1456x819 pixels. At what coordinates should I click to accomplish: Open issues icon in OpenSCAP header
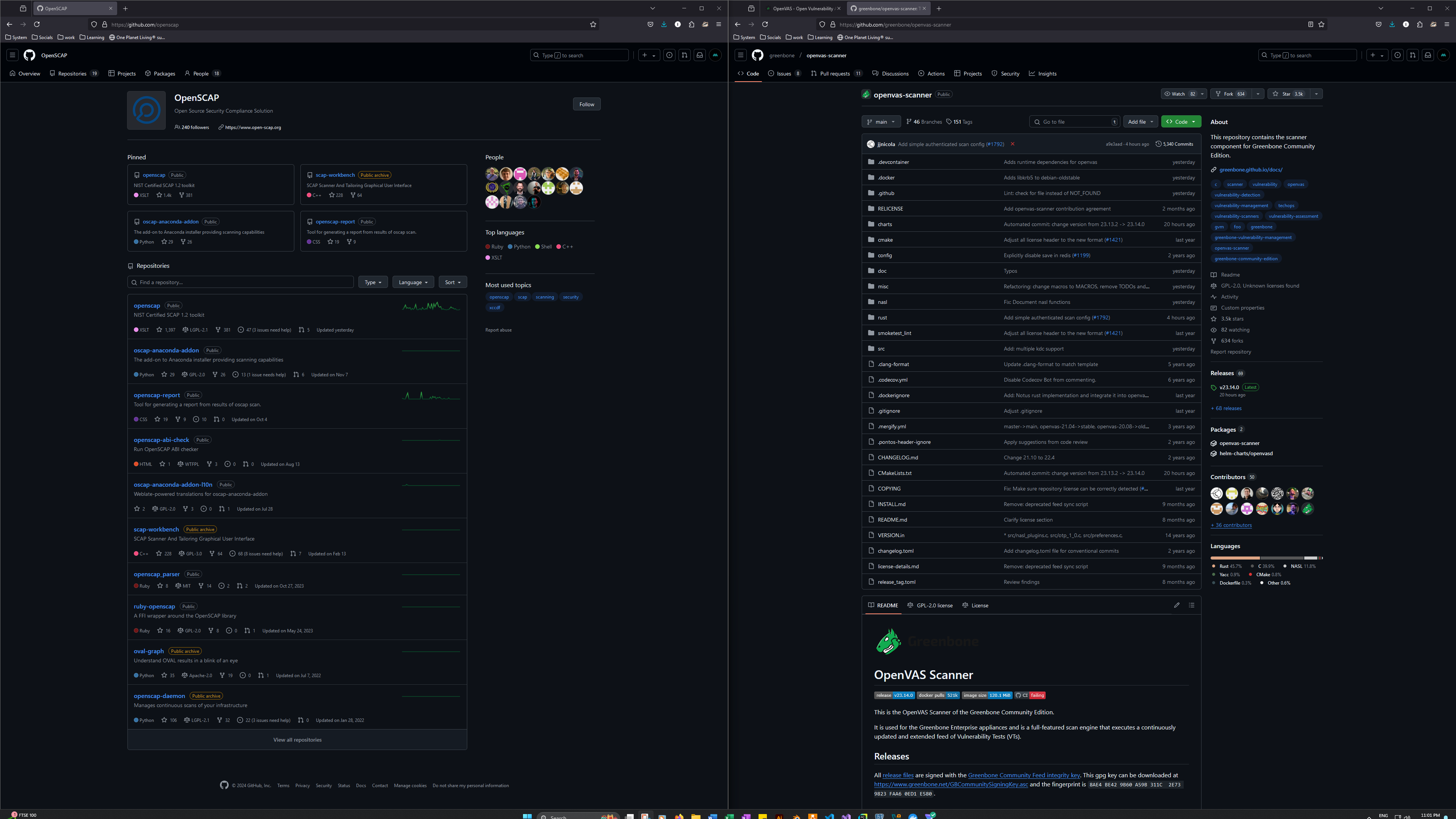pos(669,55)
